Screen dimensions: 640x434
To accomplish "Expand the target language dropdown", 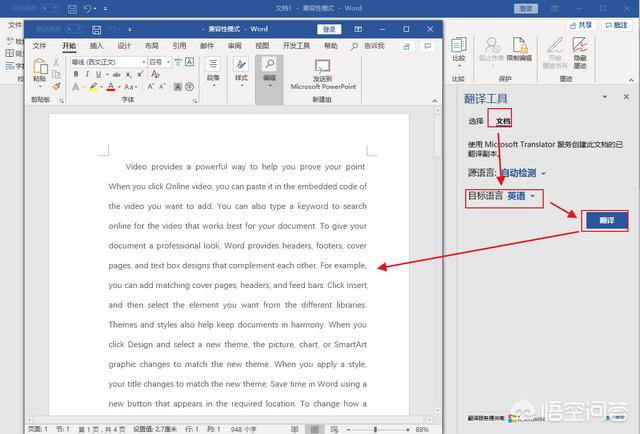I will click(533, 196).
